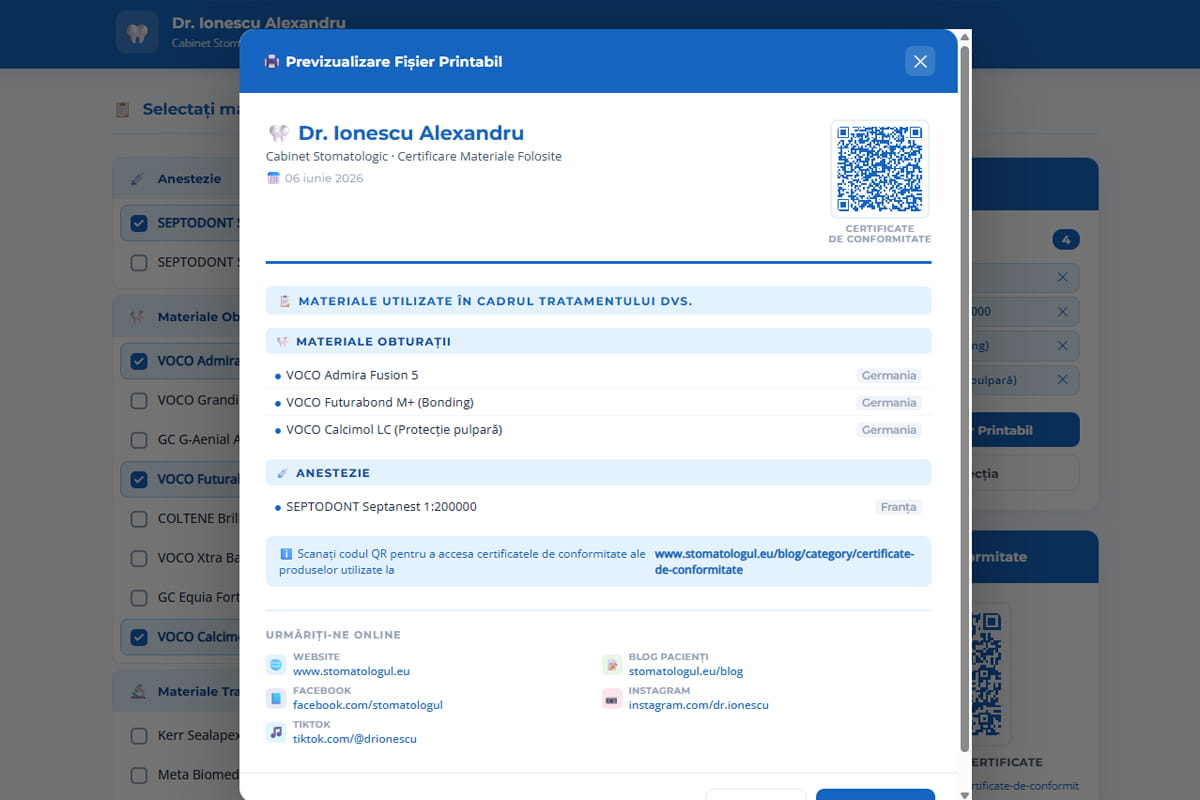1200x800 pixels.
Task: Click the dialog vertical scrollbar
Action: click(964, 400)
